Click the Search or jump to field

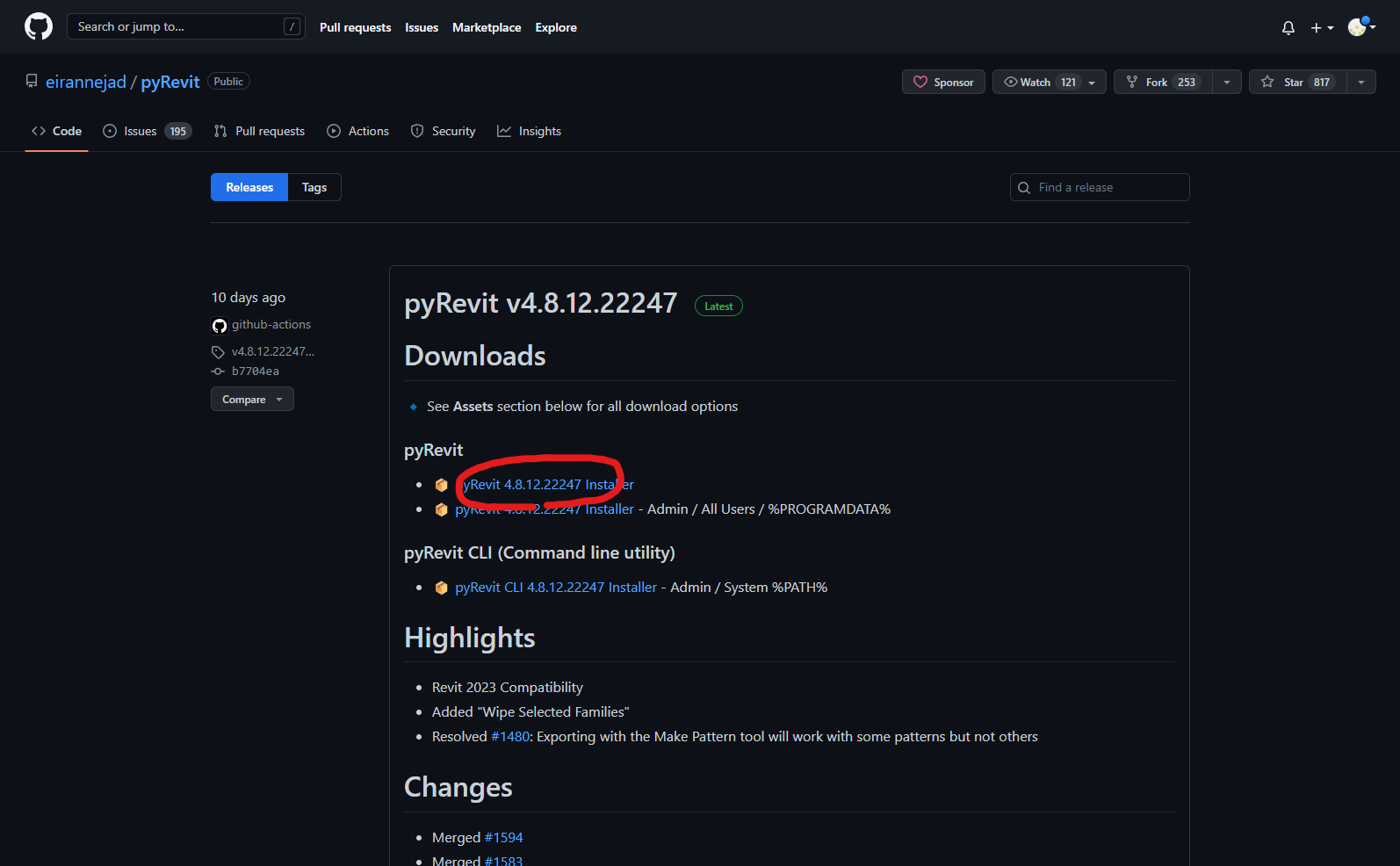[x=185, y=26]
